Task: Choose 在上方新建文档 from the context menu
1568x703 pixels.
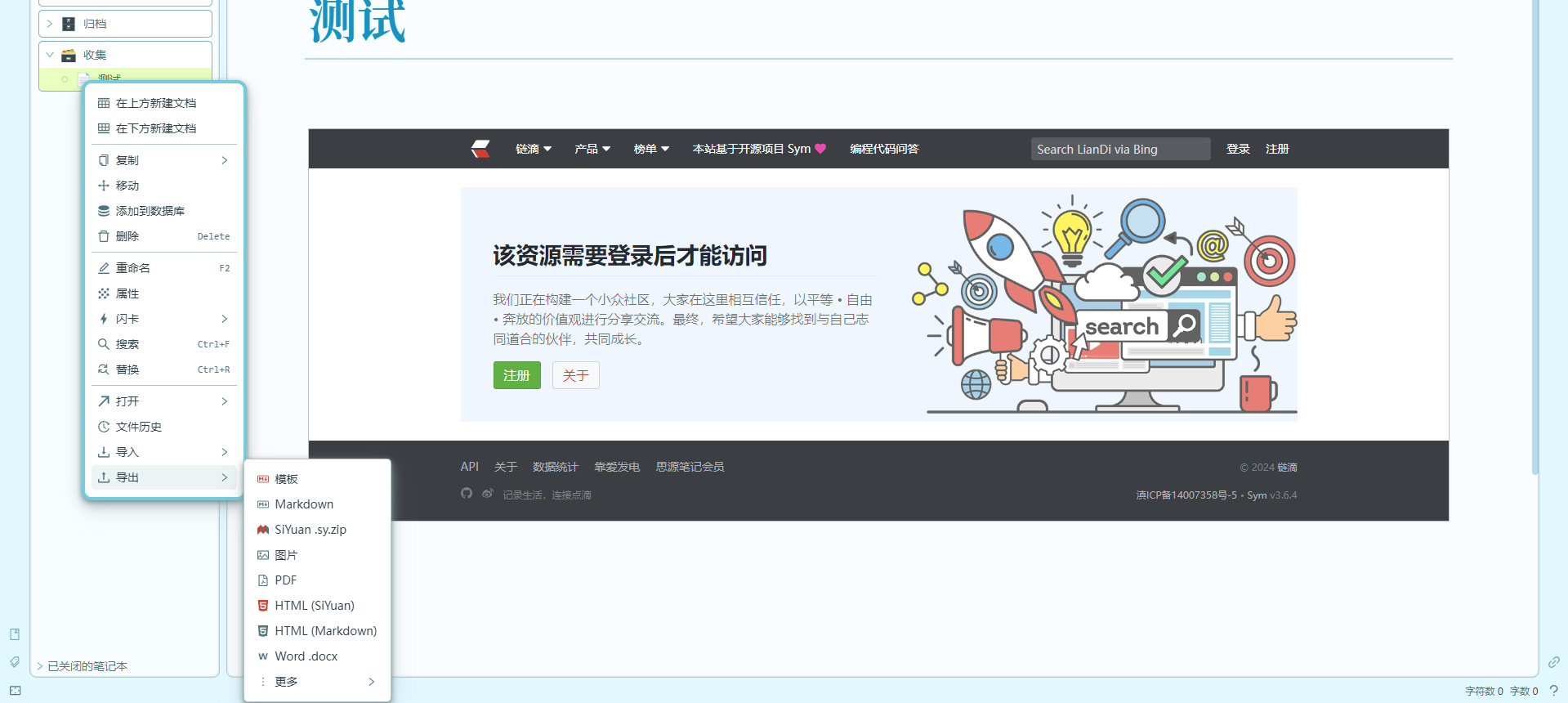Action: [x=164, y=103]
